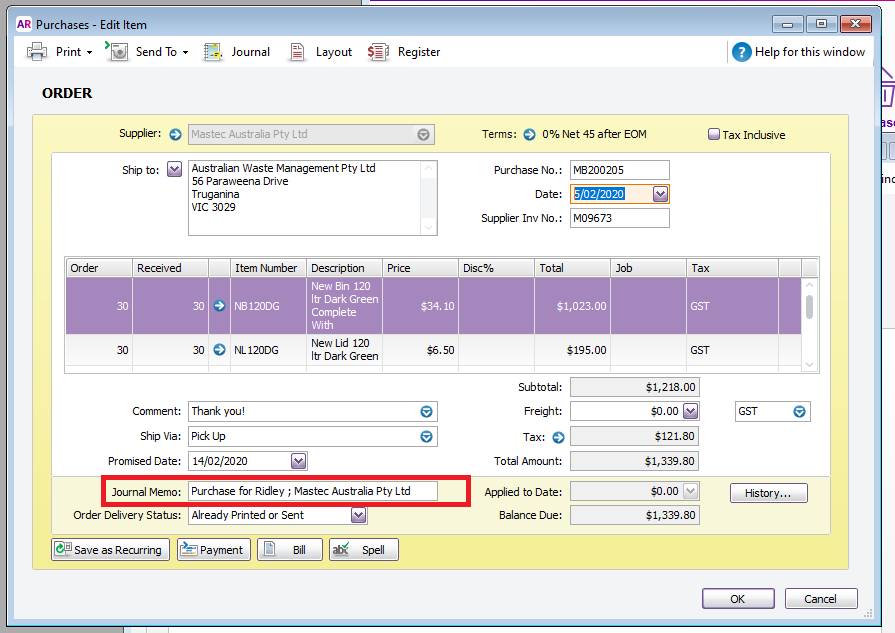
Task: Click the Send To toolbar icon
Action: 119,52
